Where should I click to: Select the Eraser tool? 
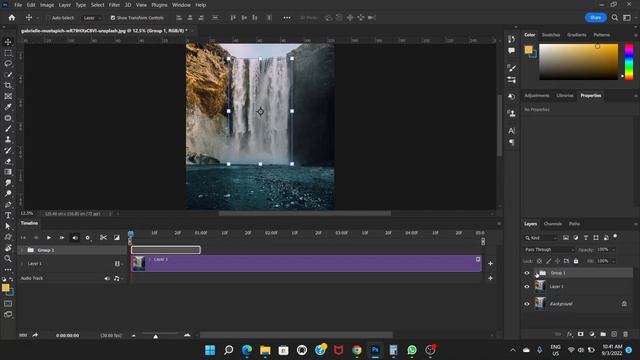pyautogui.click(x=8, y=161)
